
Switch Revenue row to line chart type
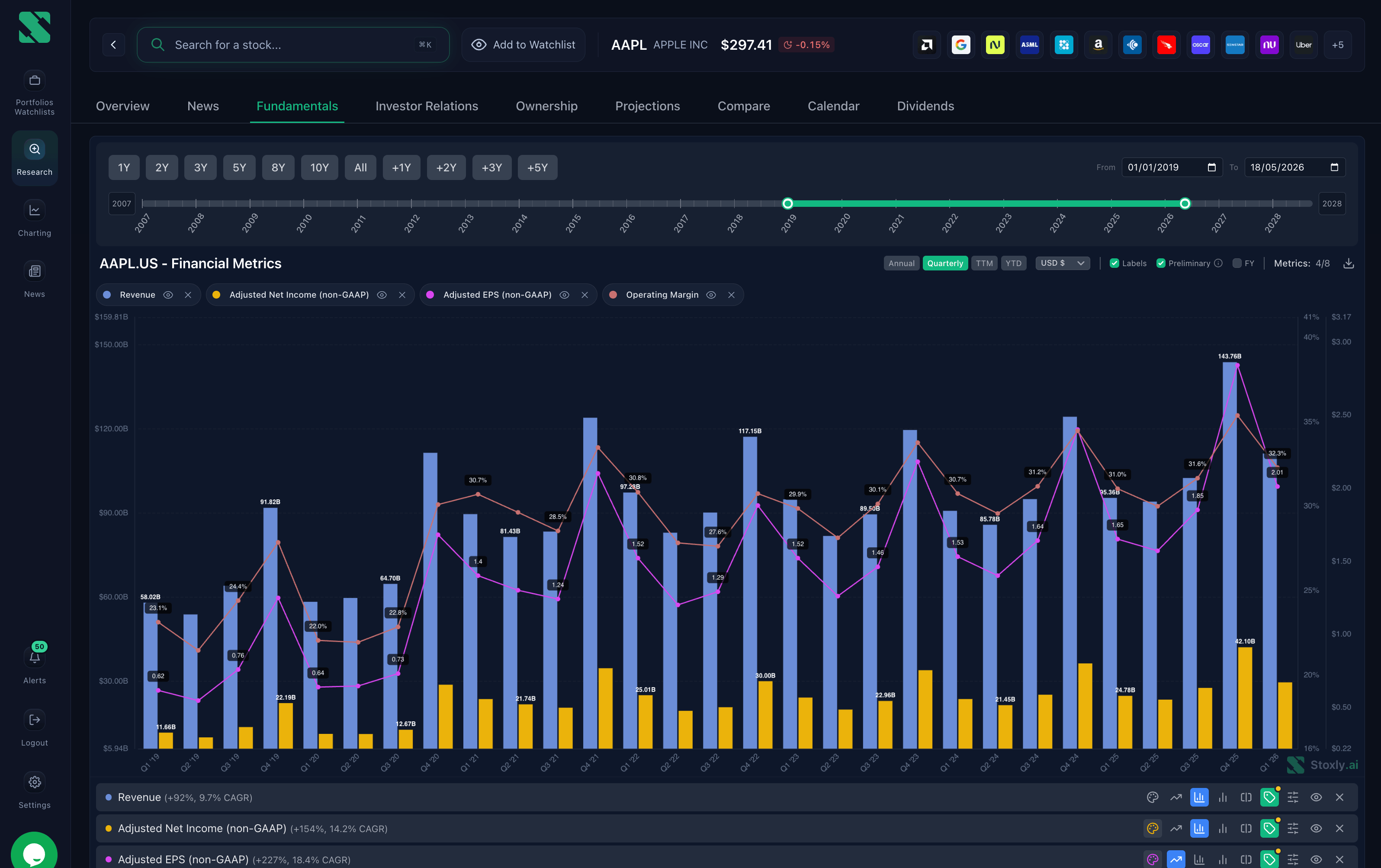click(x=1176, y=797)
